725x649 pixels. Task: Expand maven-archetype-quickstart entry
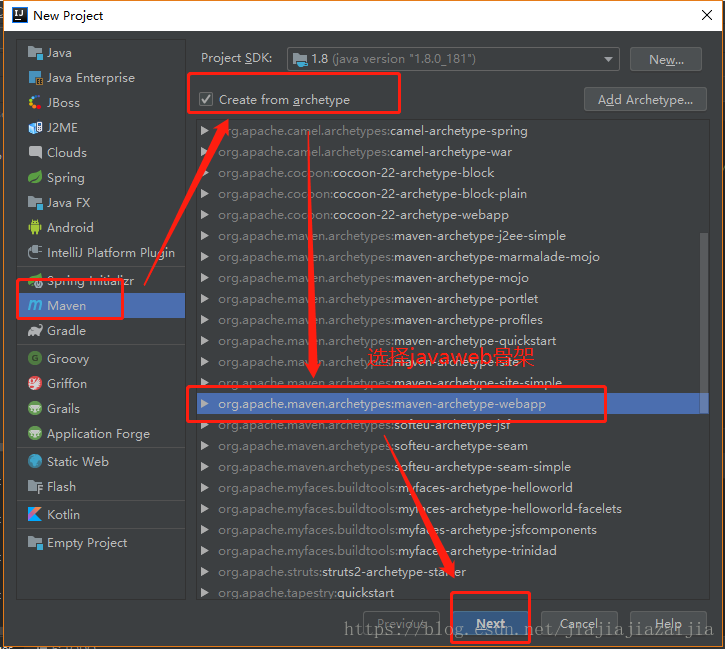pos(205,341)
